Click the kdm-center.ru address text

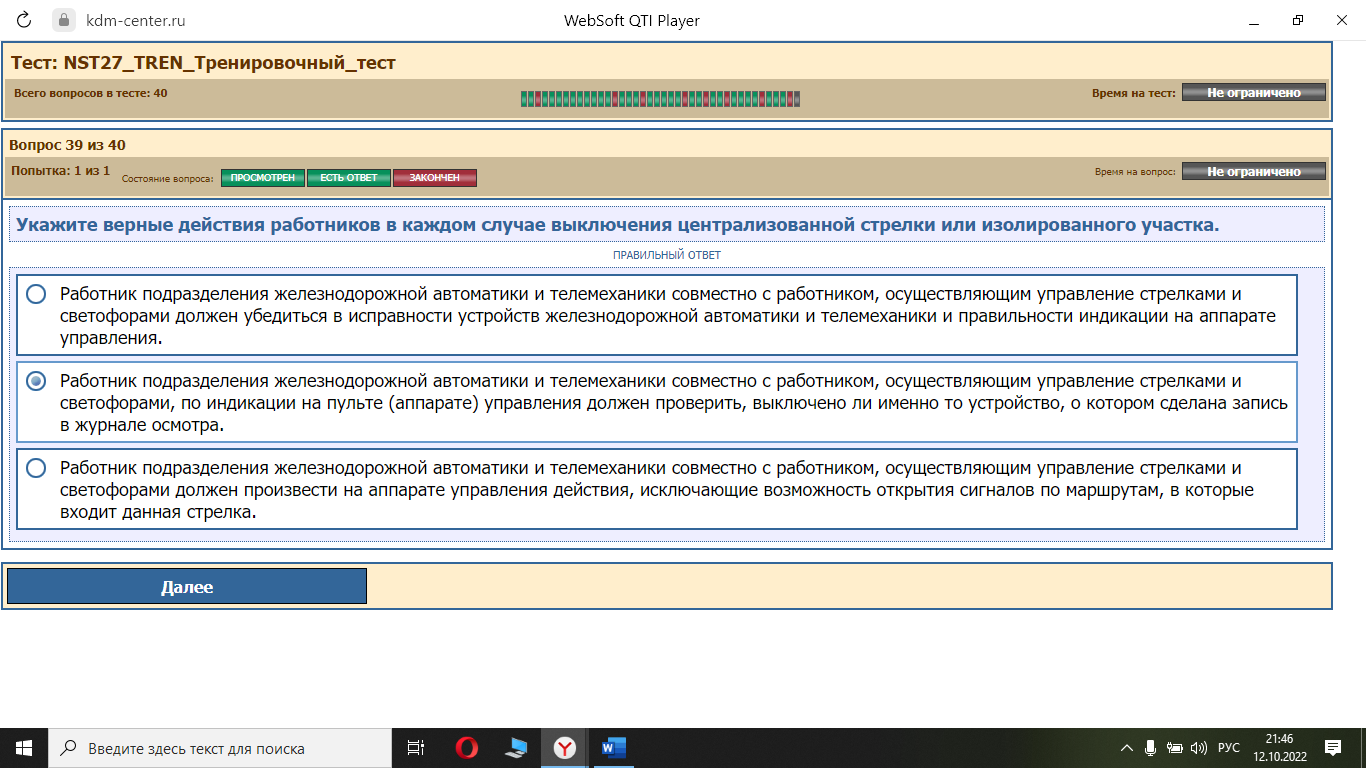point(135,20)
